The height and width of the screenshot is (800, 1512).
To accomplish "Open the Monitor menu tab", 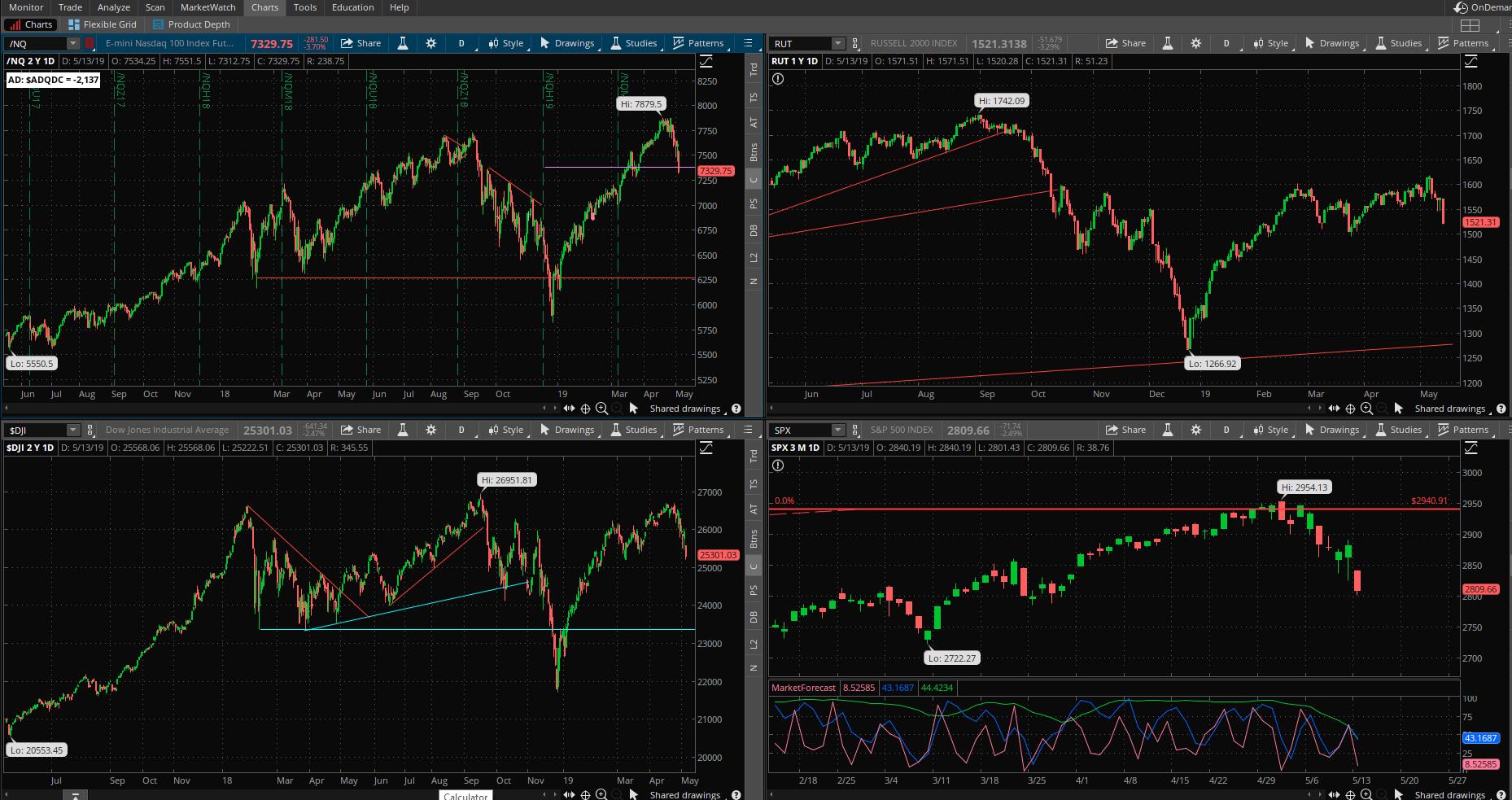I will [26, 7].
